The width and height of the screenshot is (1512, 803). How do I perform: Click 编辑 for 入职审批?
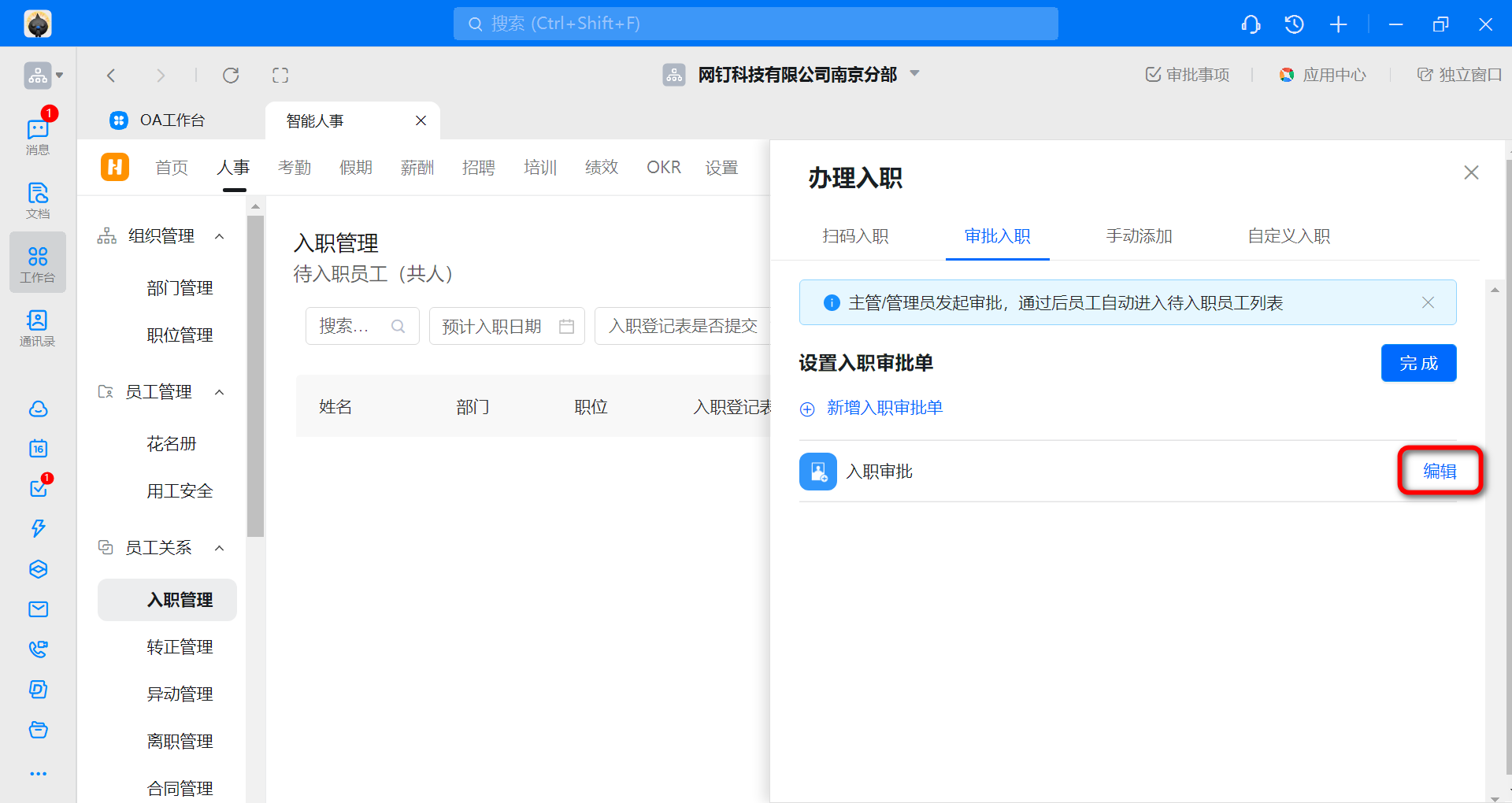click(x=1440, y=471)
